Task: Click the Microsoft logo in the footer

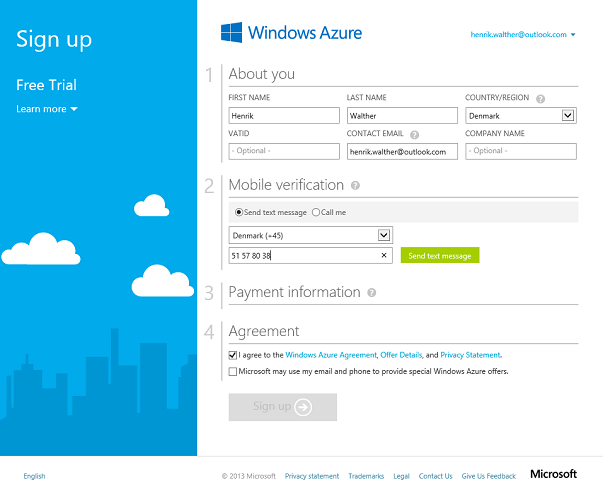Action: [553, 474]
